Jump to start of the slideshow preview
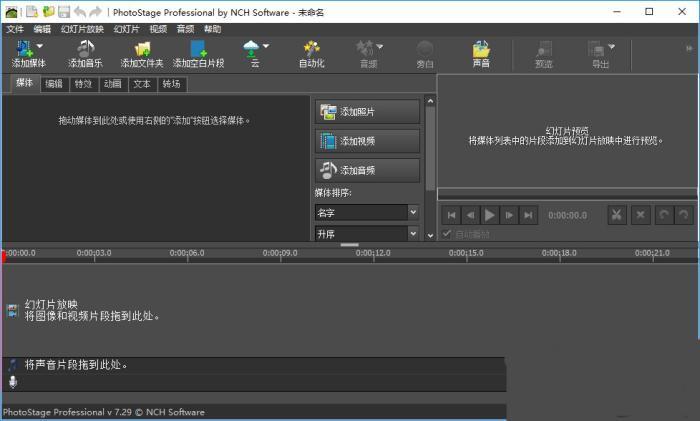Image resolution: width=700 pixels, height=421 pixels. 451,215
